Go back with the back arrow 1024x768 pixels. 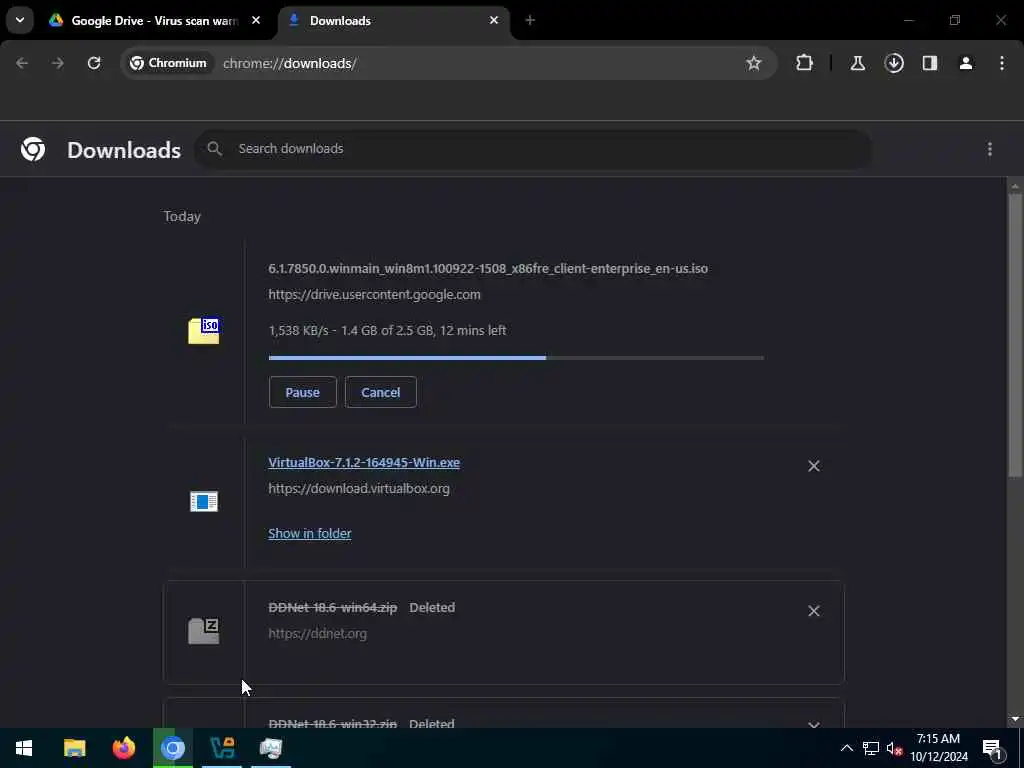click(22, 63)
